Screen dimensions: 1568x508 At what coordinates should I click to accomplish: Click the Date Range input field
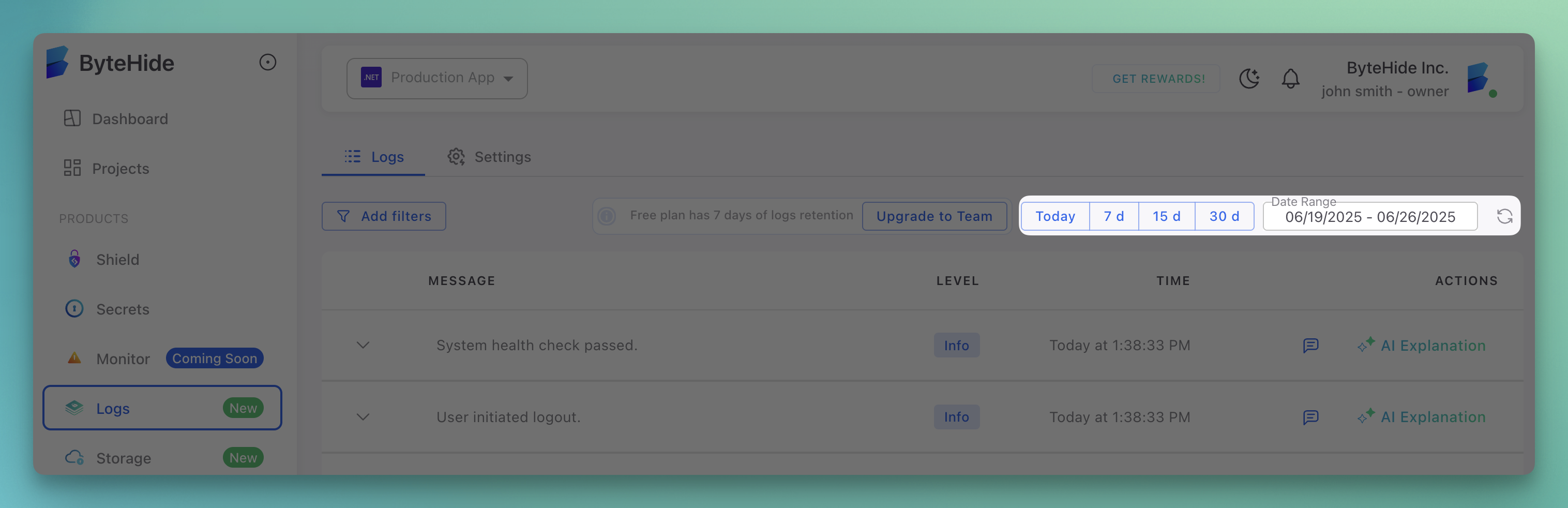coord(1369,217)
